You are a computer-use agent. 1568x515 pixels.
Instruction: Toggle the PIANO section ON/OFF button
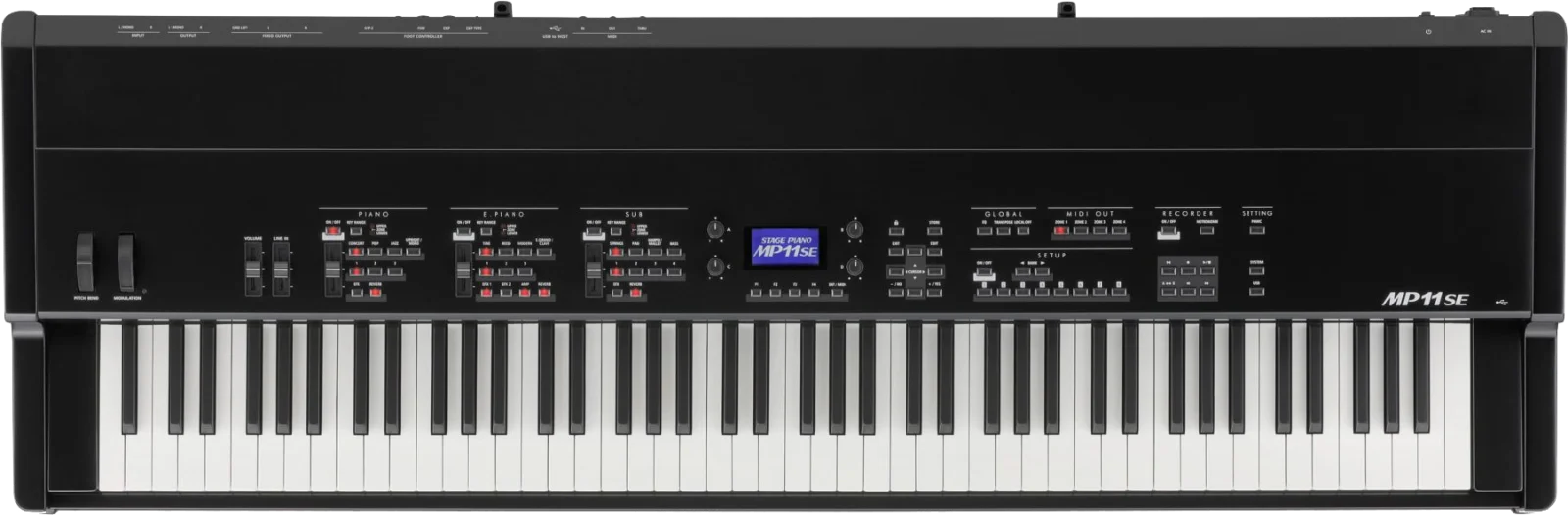[333, 231]
